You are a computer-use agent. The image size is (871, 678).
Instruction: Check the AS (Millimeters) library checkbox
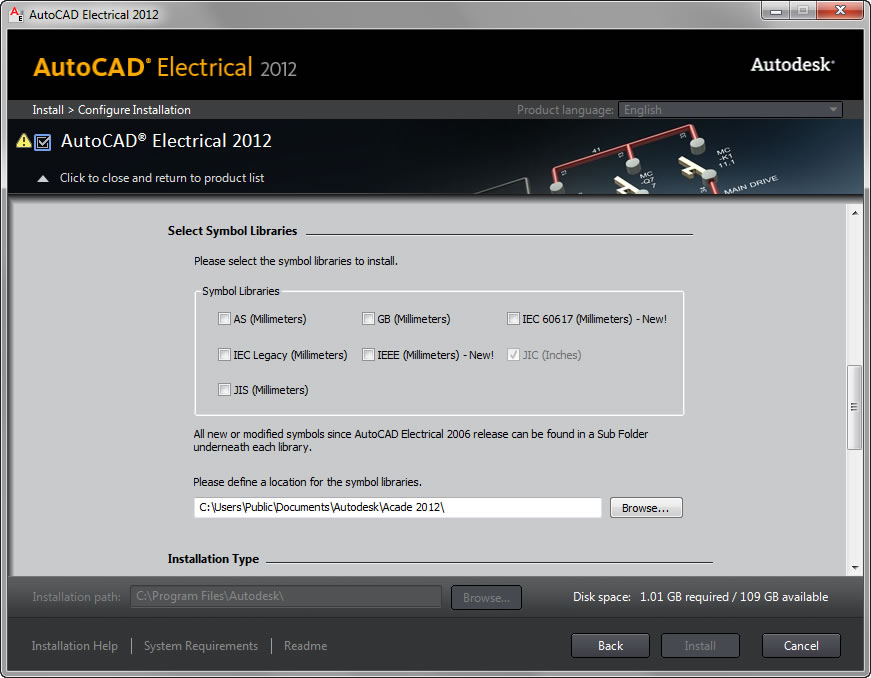(x=224, y=319)
